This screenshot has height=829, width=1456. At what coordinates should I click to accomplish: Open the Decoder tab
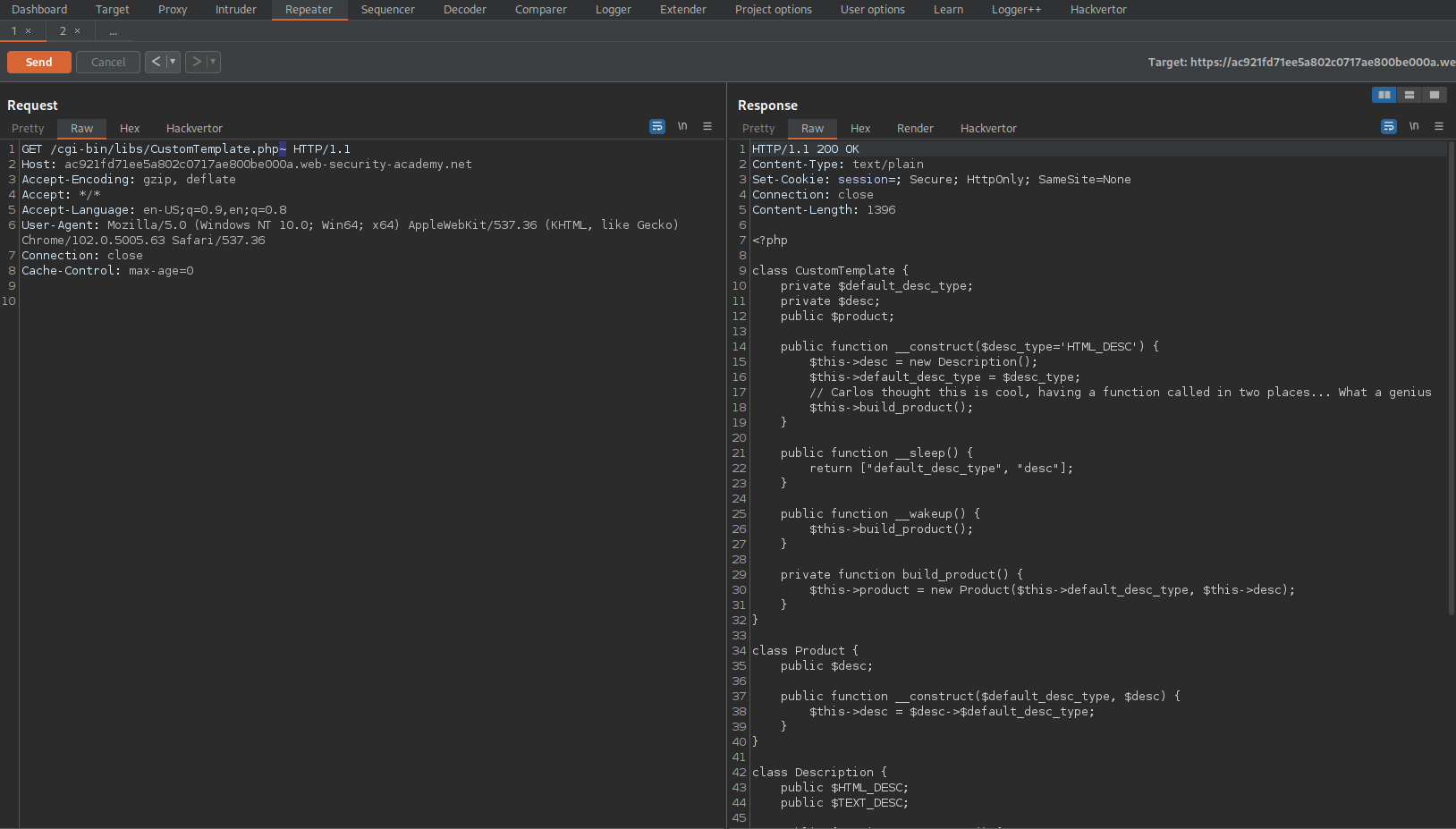pos(465,10)
